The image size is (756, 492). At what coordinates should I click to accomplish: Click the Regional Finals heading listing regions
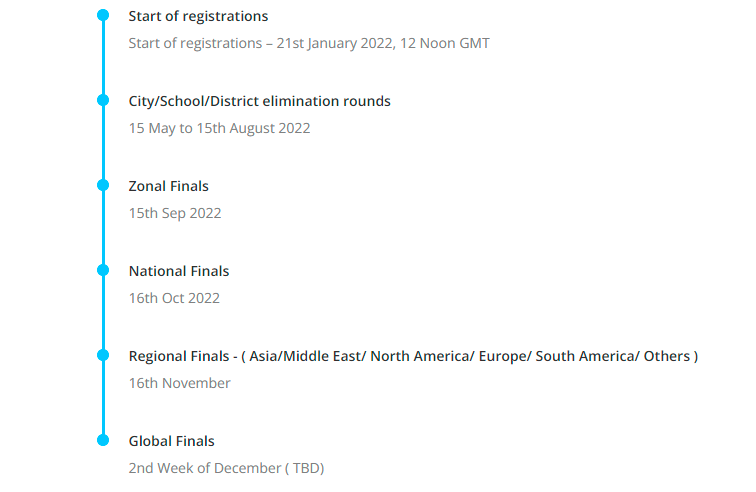click(413, 356)
